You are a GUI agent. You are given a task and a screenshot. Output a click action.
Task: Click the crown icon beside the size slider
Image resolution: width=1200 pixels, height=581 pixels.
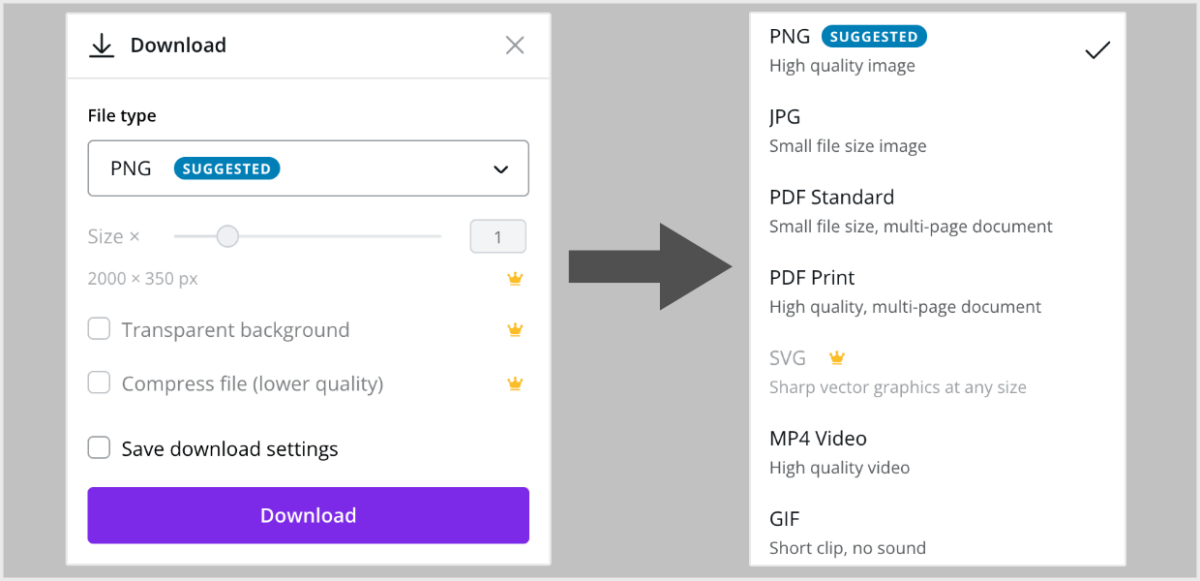pos(515,278)
